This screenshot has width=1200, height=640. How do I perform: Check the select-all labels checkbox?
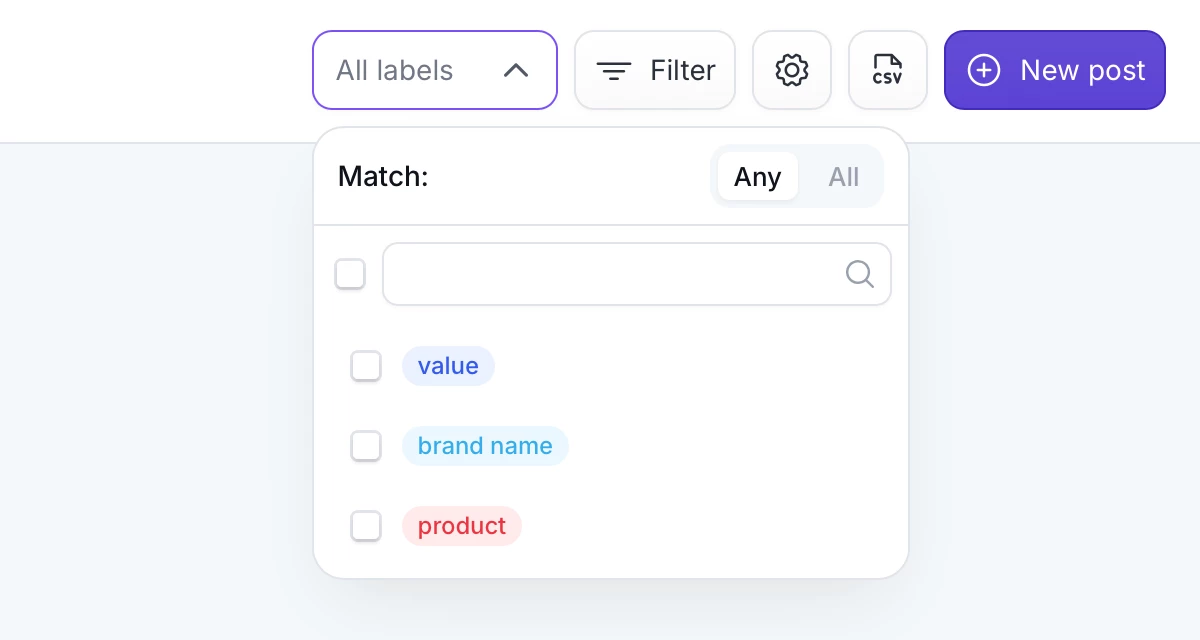tap(350, 274)
